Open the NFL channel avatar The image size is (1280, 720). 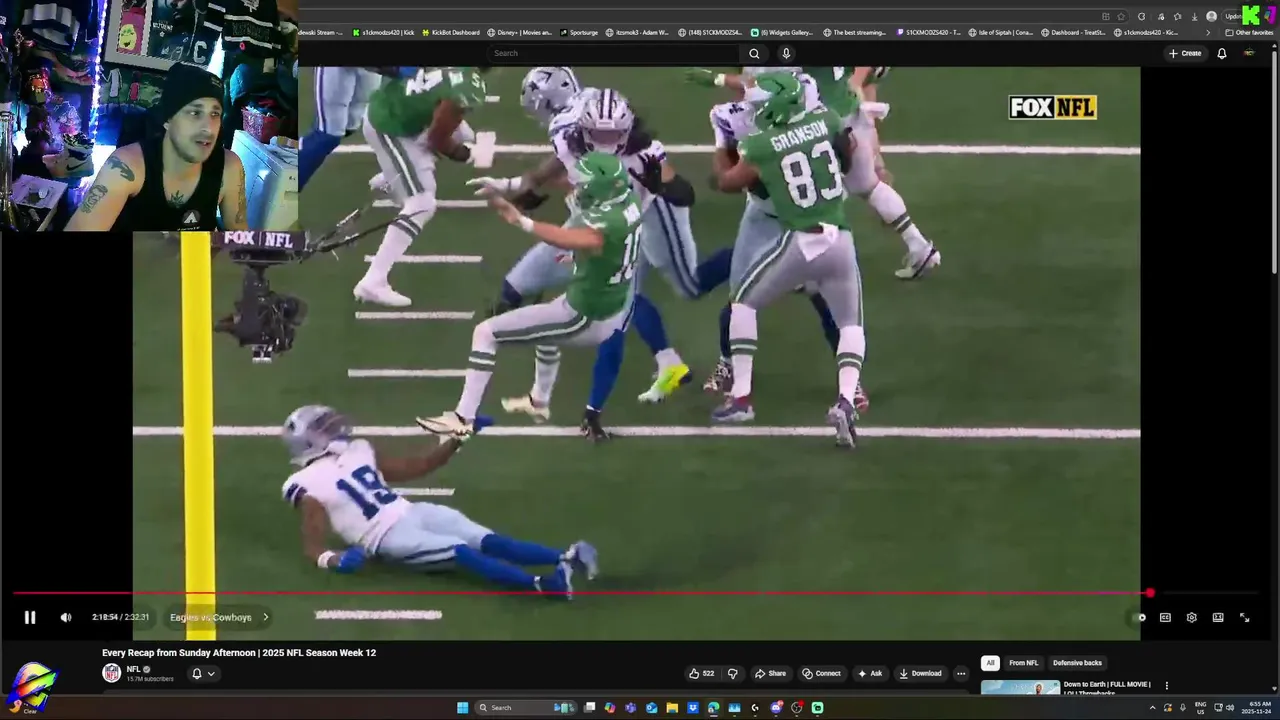point(112,673)
